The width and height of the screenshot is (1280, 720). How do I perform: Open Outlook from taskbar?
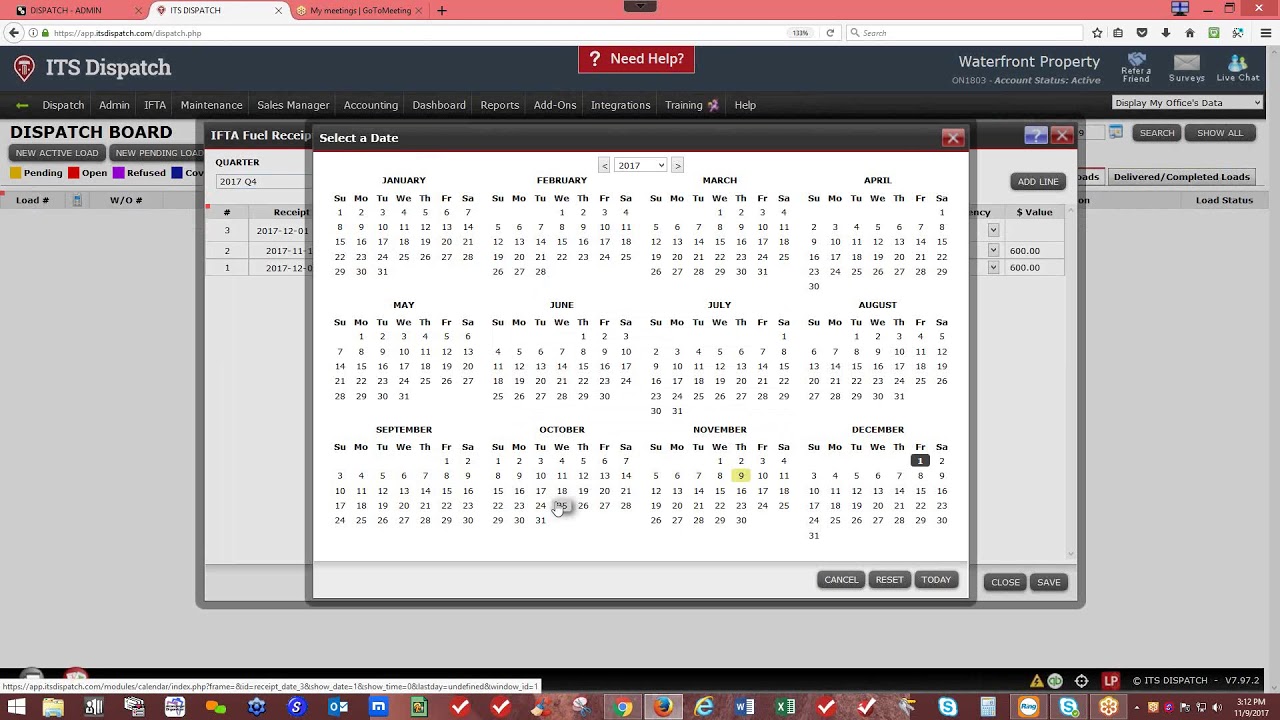click(338, 708)
